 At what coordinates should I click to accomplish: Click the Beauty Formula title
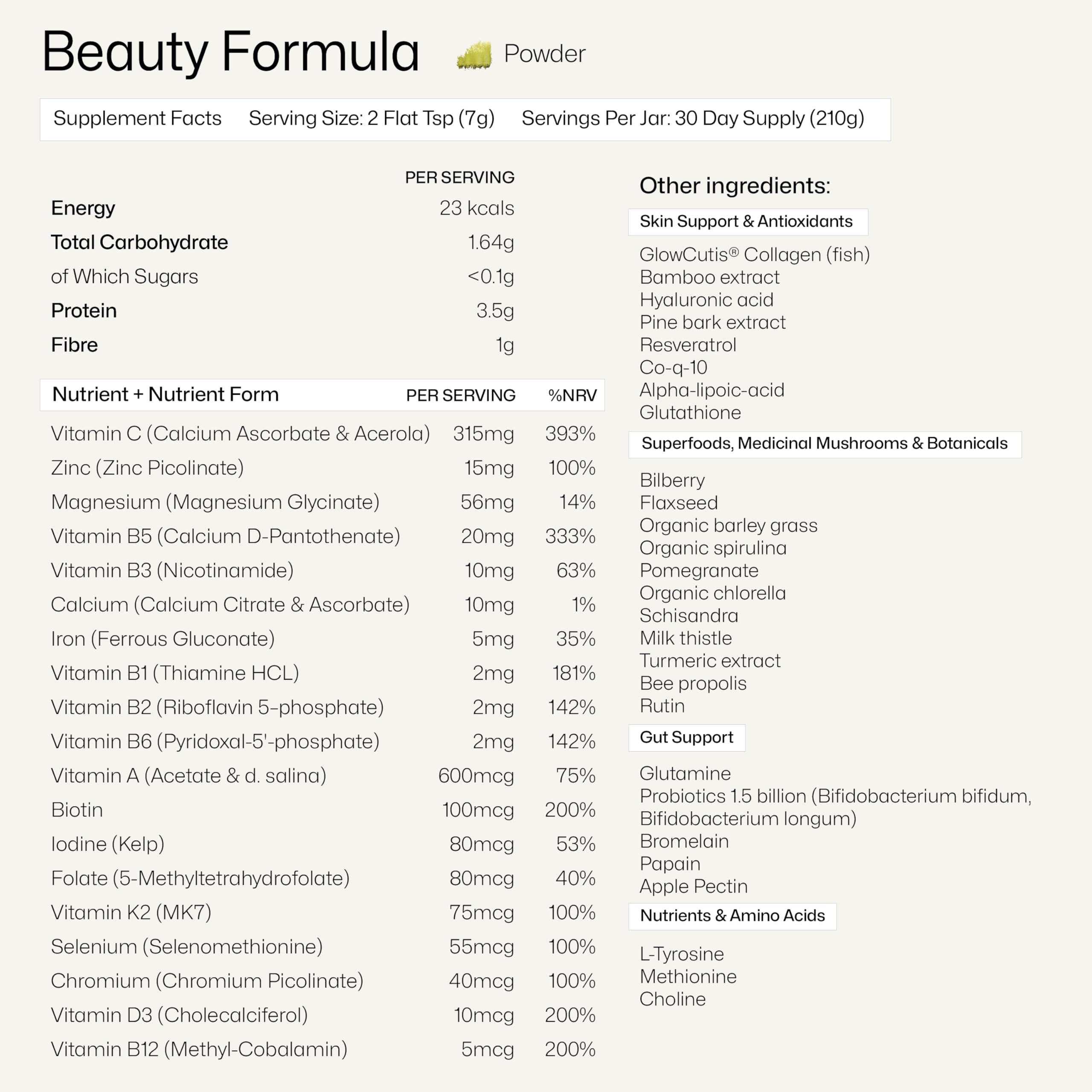click(231, 52)
